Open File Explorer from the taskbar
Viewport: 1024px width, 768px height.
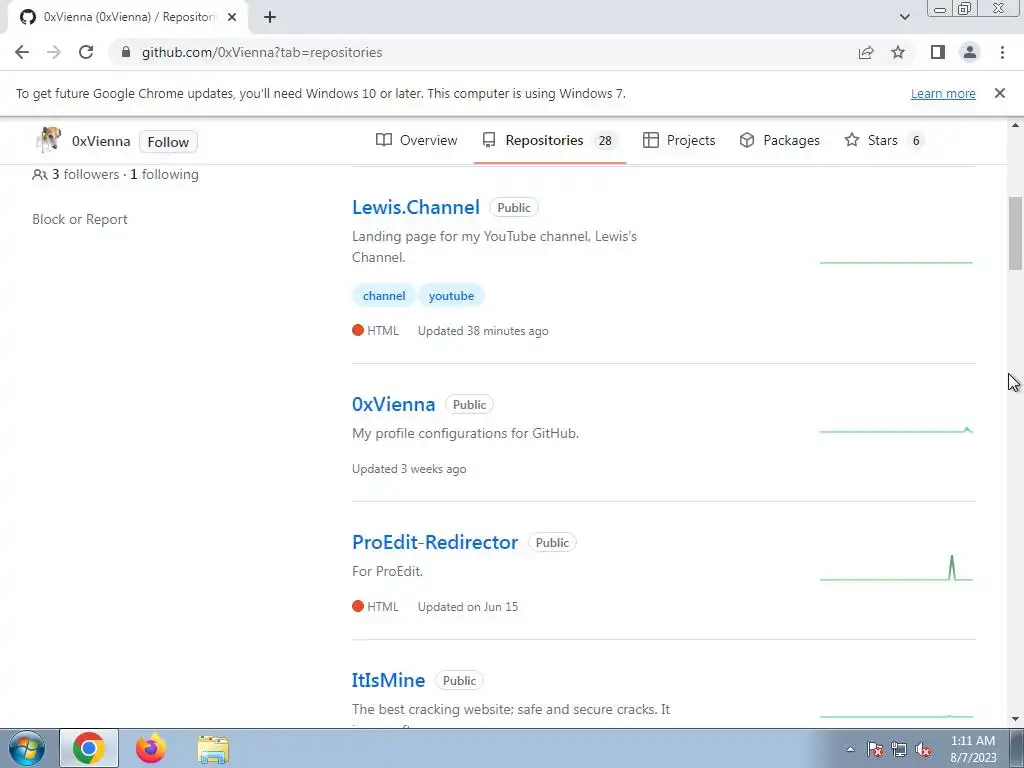coord(214,749)
